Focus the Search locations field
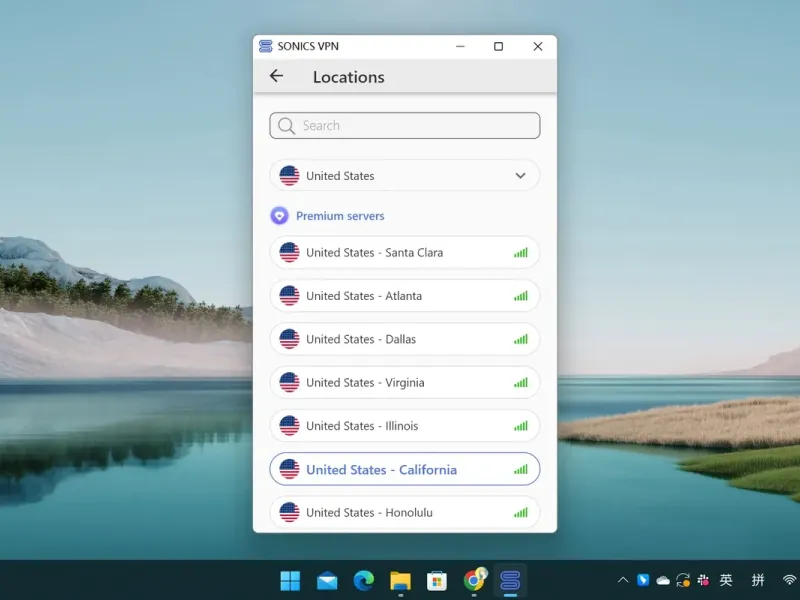Screen dimensions: 800x600 click(405, 126)
